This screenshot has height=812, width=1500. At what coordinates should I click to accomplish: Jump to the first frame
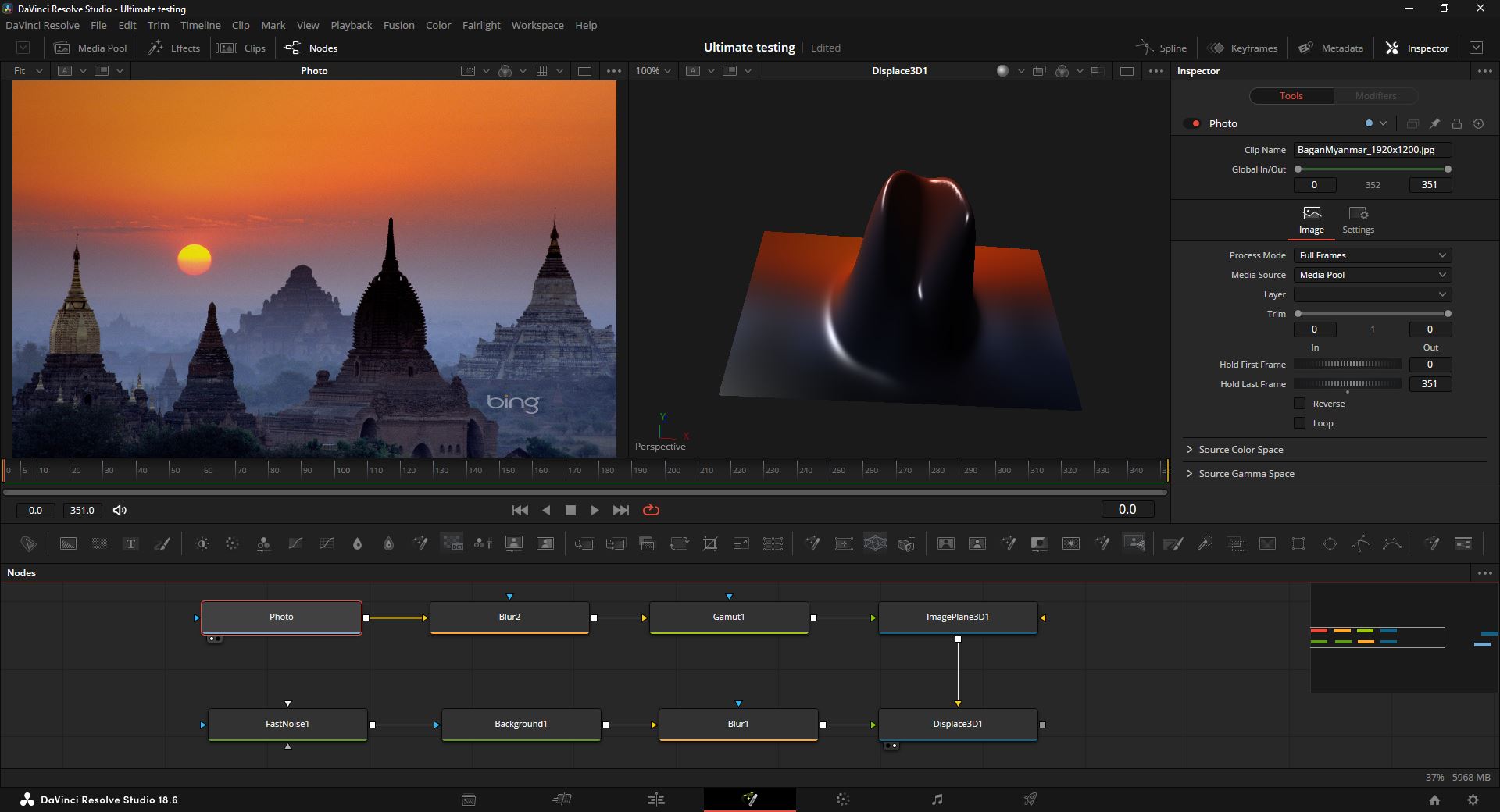[520, 510]
